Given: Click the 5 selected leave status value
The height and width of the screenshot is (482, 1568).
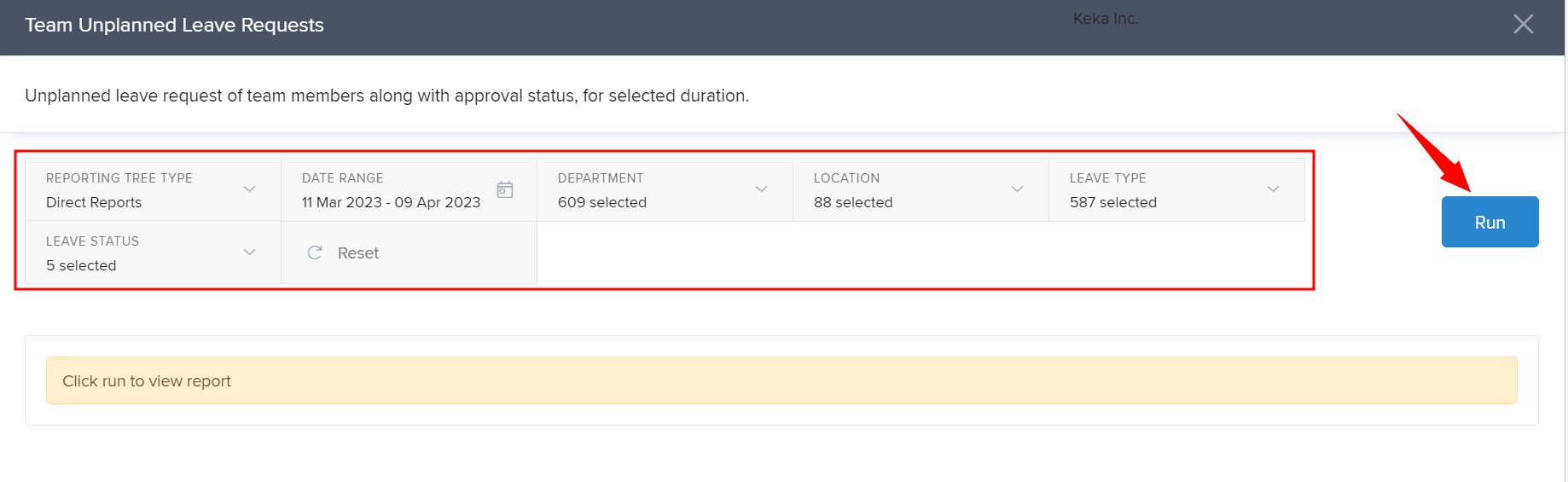Looking at the screenshot, I should coord(81,265).
